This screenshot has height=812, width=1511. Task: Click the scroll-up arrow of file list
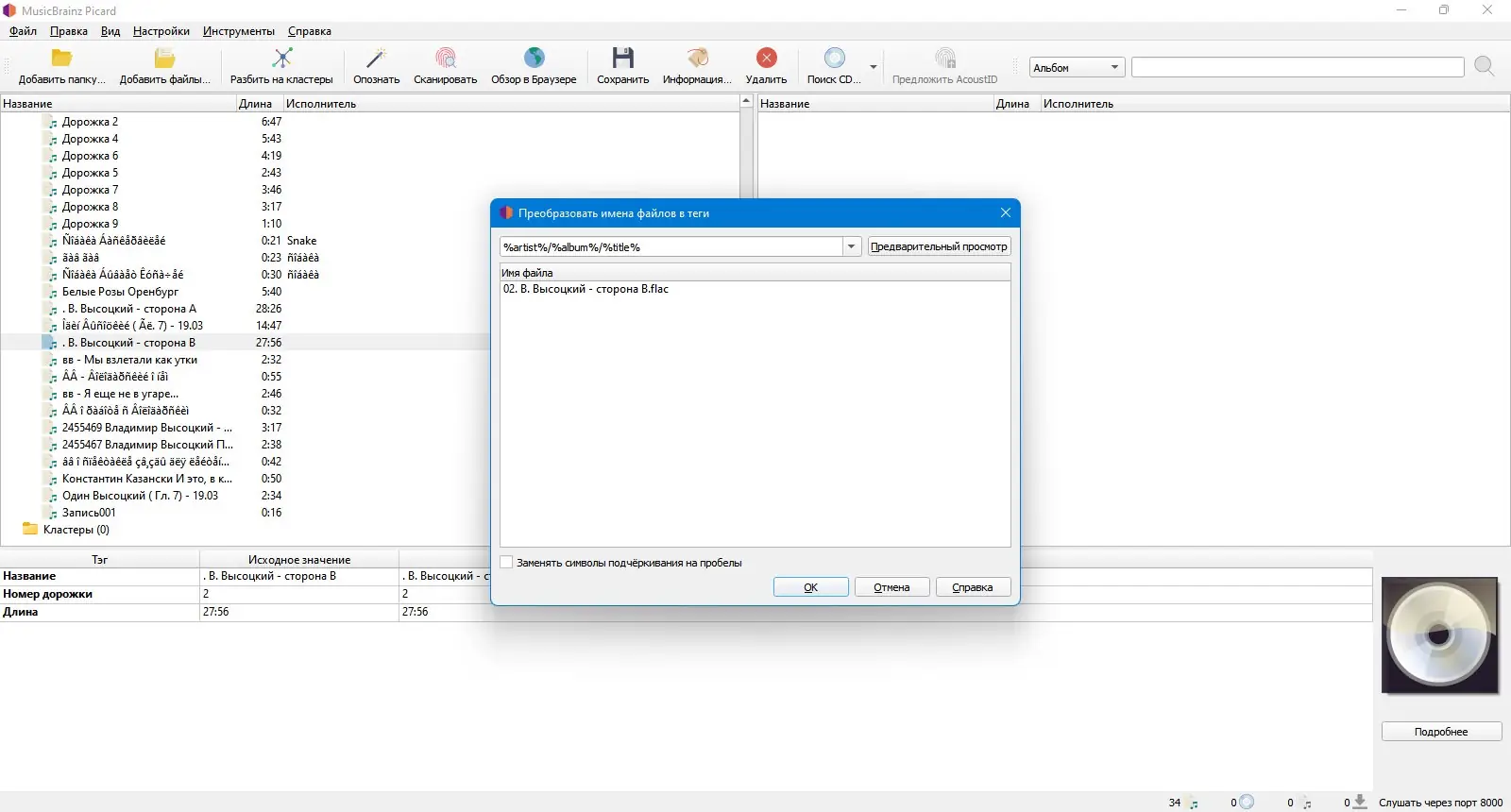(x=746, y=101)
